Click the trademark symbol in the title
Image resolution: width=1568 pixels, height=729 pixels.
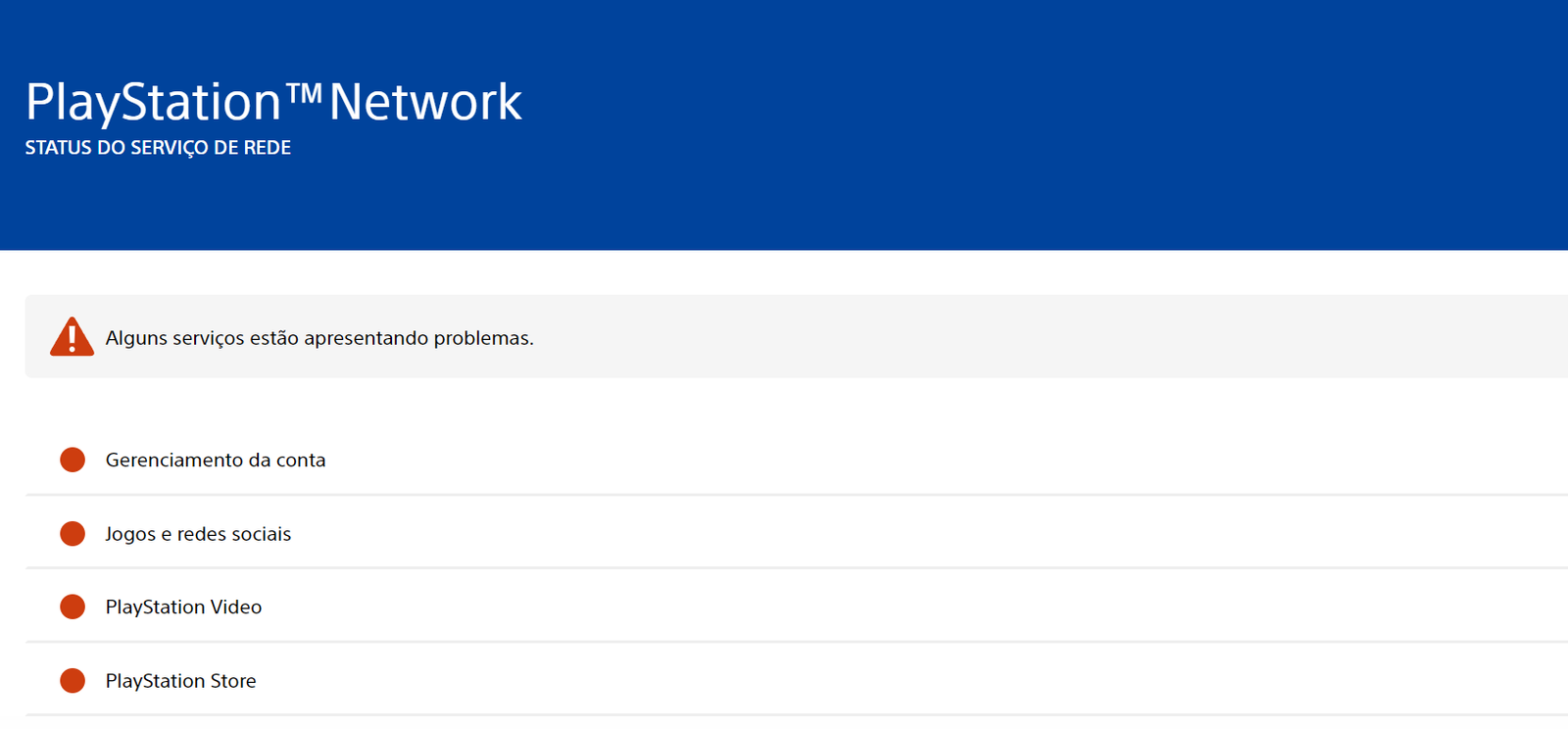click(304, 93)
